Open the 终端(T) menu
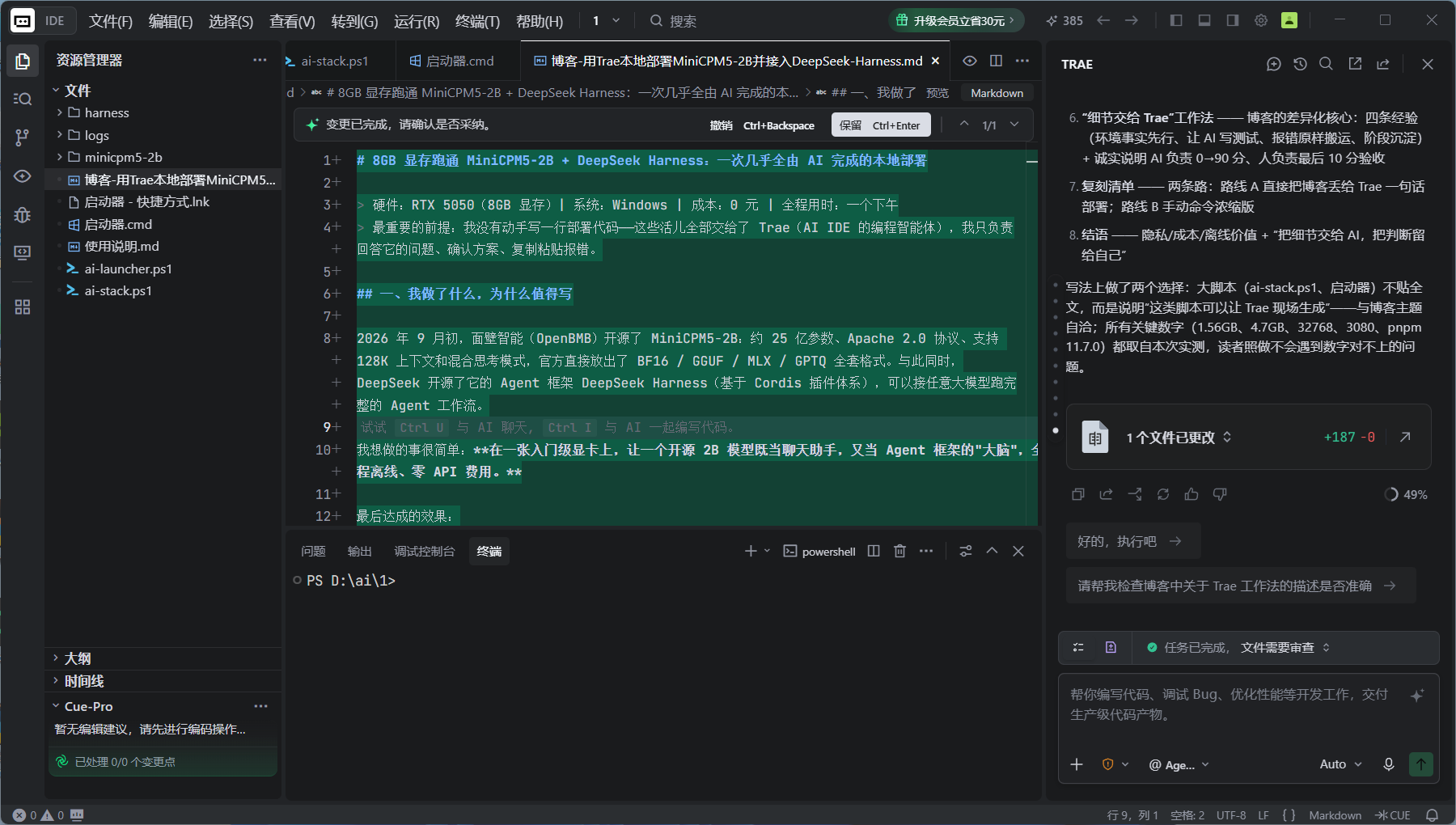Screen dimensions: 1456x825 click(477, 21)
